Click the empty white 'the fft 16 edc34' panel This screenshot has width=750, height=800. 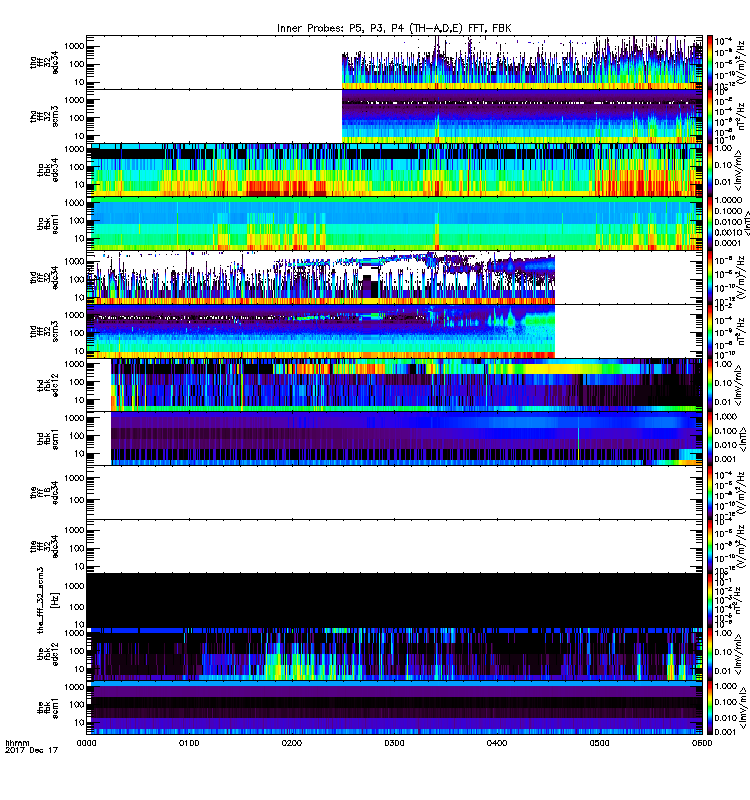click(394, 493)
